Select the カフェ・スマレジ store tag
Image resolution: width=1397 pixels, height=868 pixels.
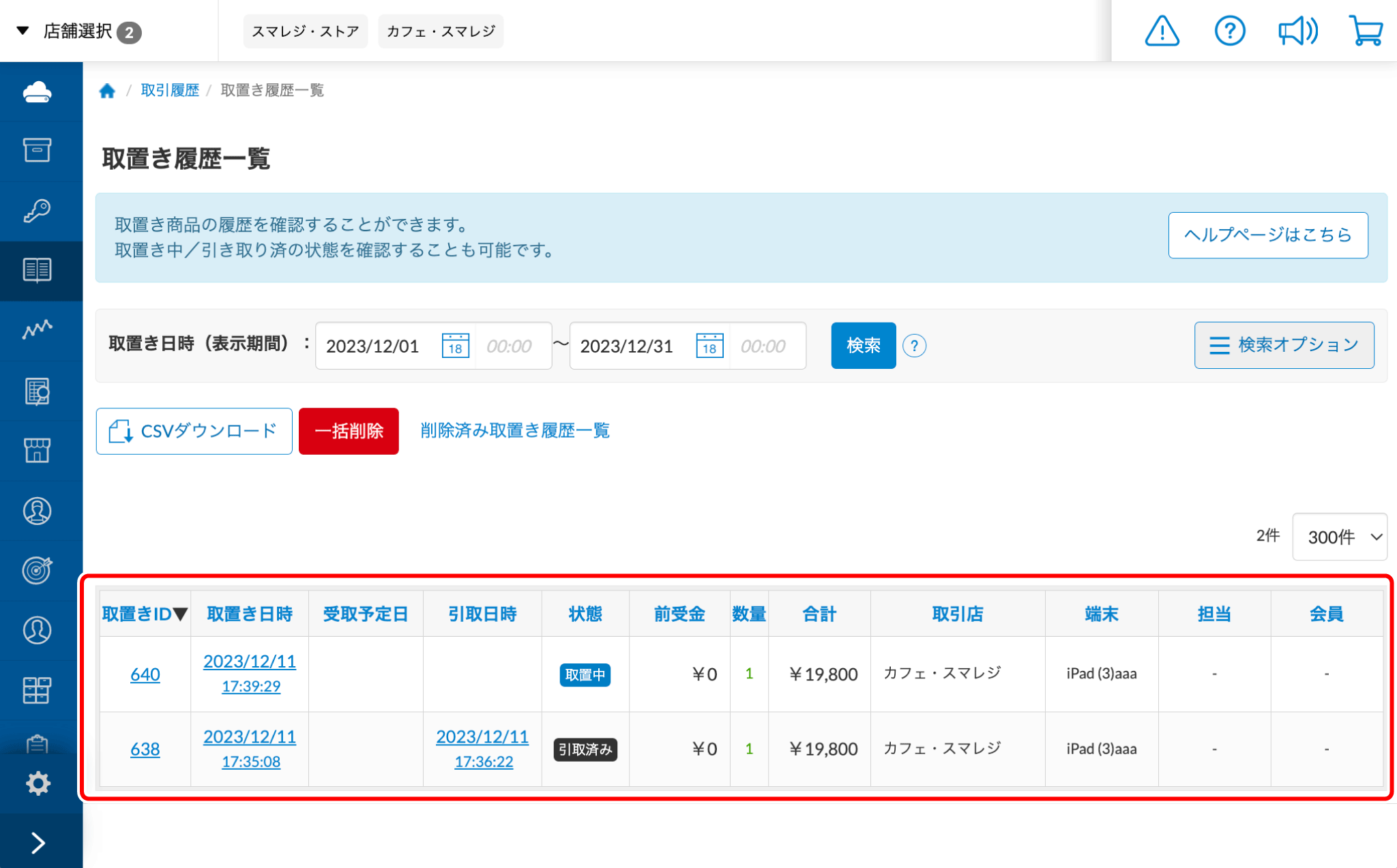click(x=441, y=31)
